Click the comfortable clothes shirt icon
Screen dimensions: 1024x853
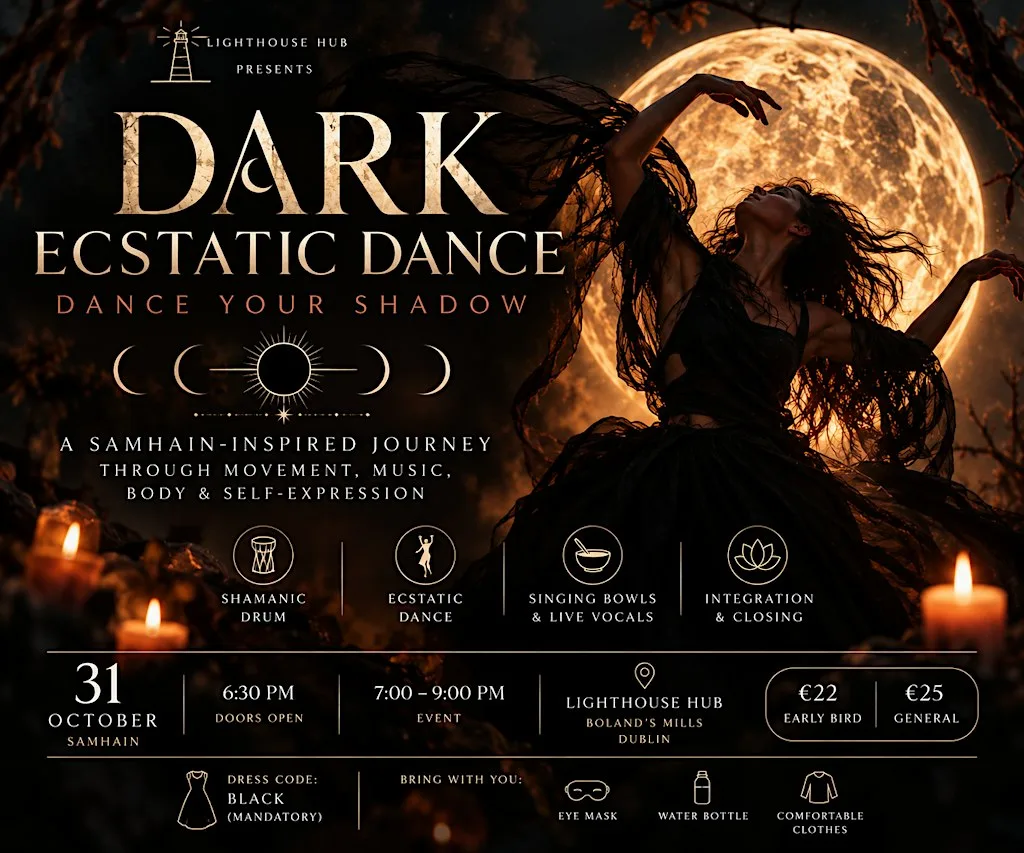point(819,788)
